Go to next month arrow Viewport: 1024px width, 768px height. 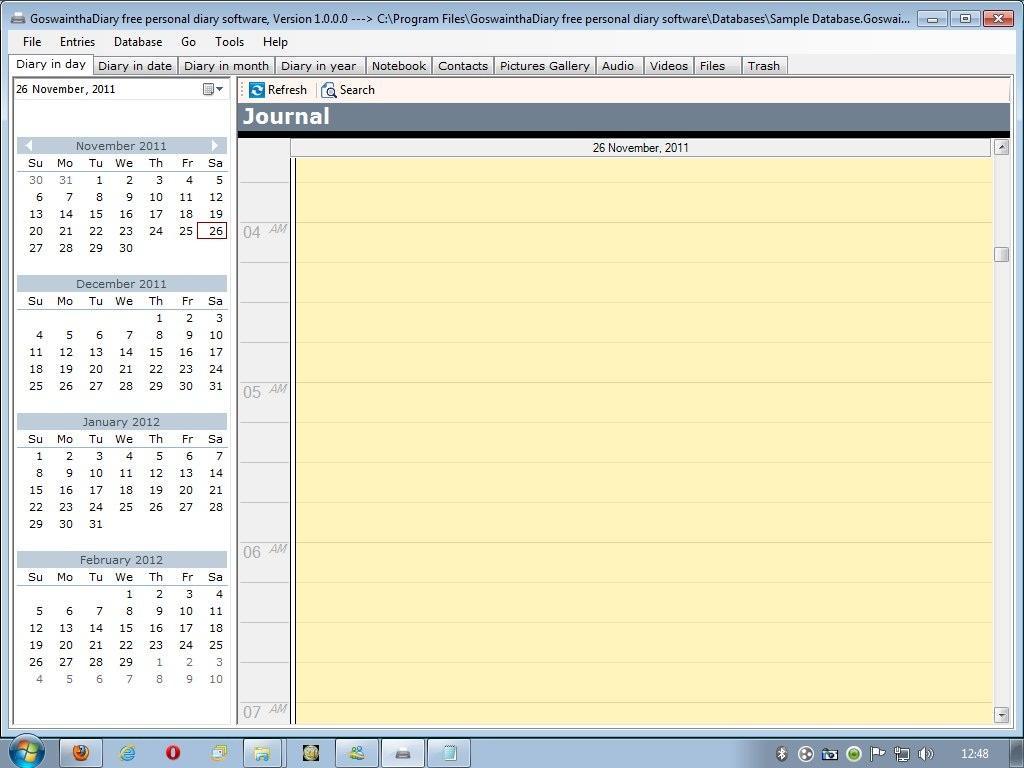[216, 146]
